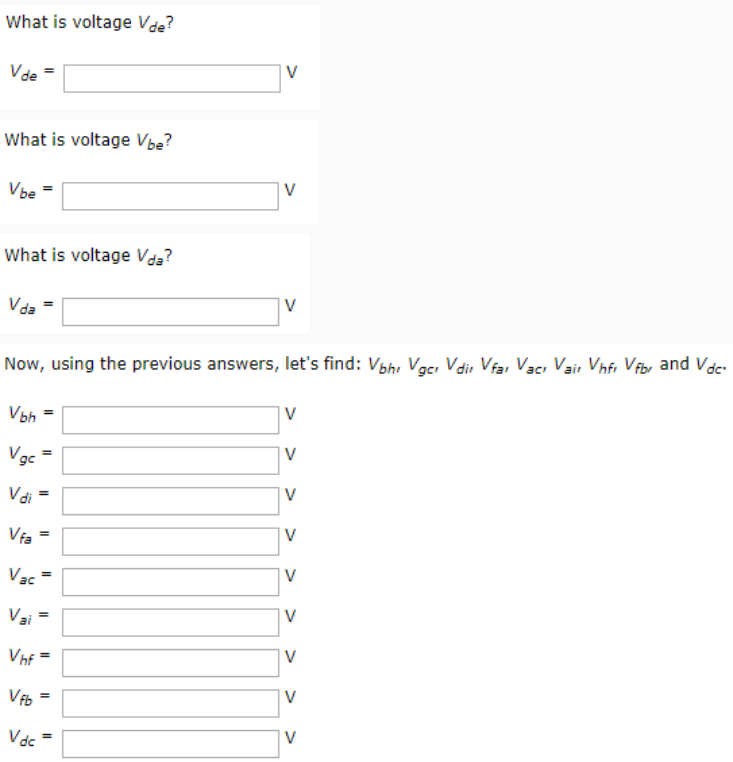The image size is (733, 762).
Task: Focus the Vda voltage input field
Action: coord(170,312)
